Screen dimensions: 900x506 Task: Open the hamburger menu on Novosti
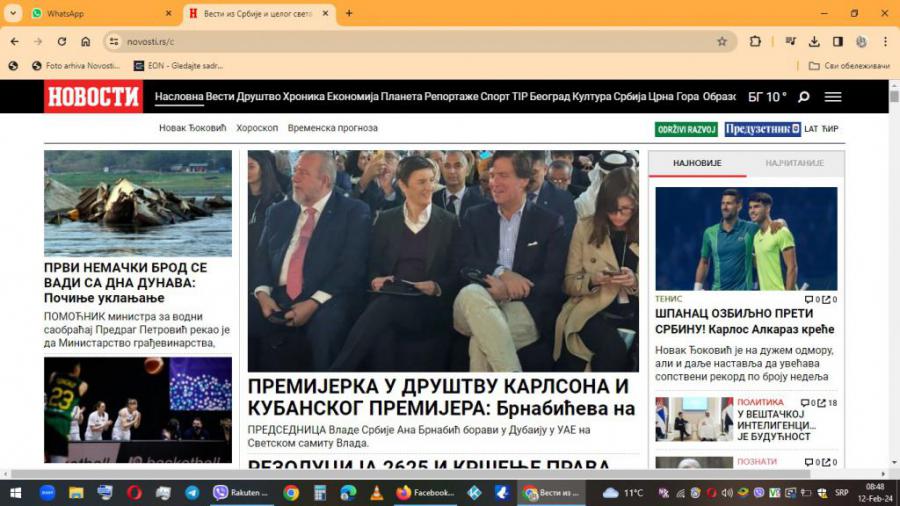coord(833,96)
